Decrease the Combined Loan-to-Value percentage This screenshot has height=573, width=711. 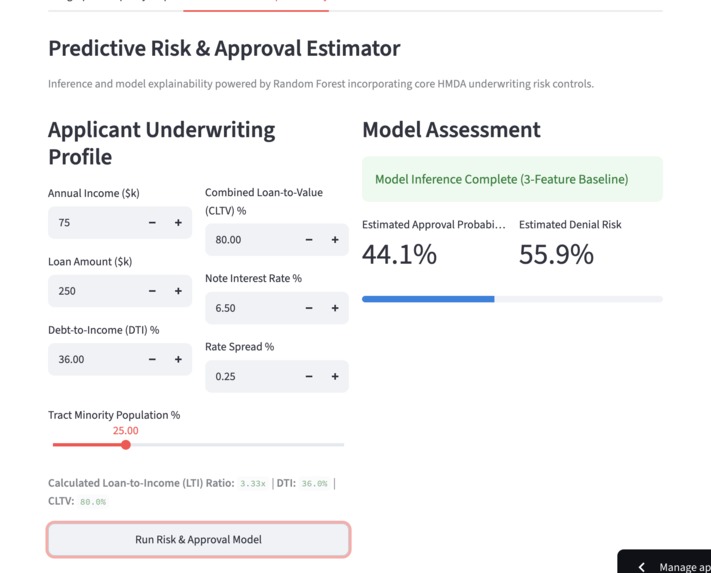309,240
